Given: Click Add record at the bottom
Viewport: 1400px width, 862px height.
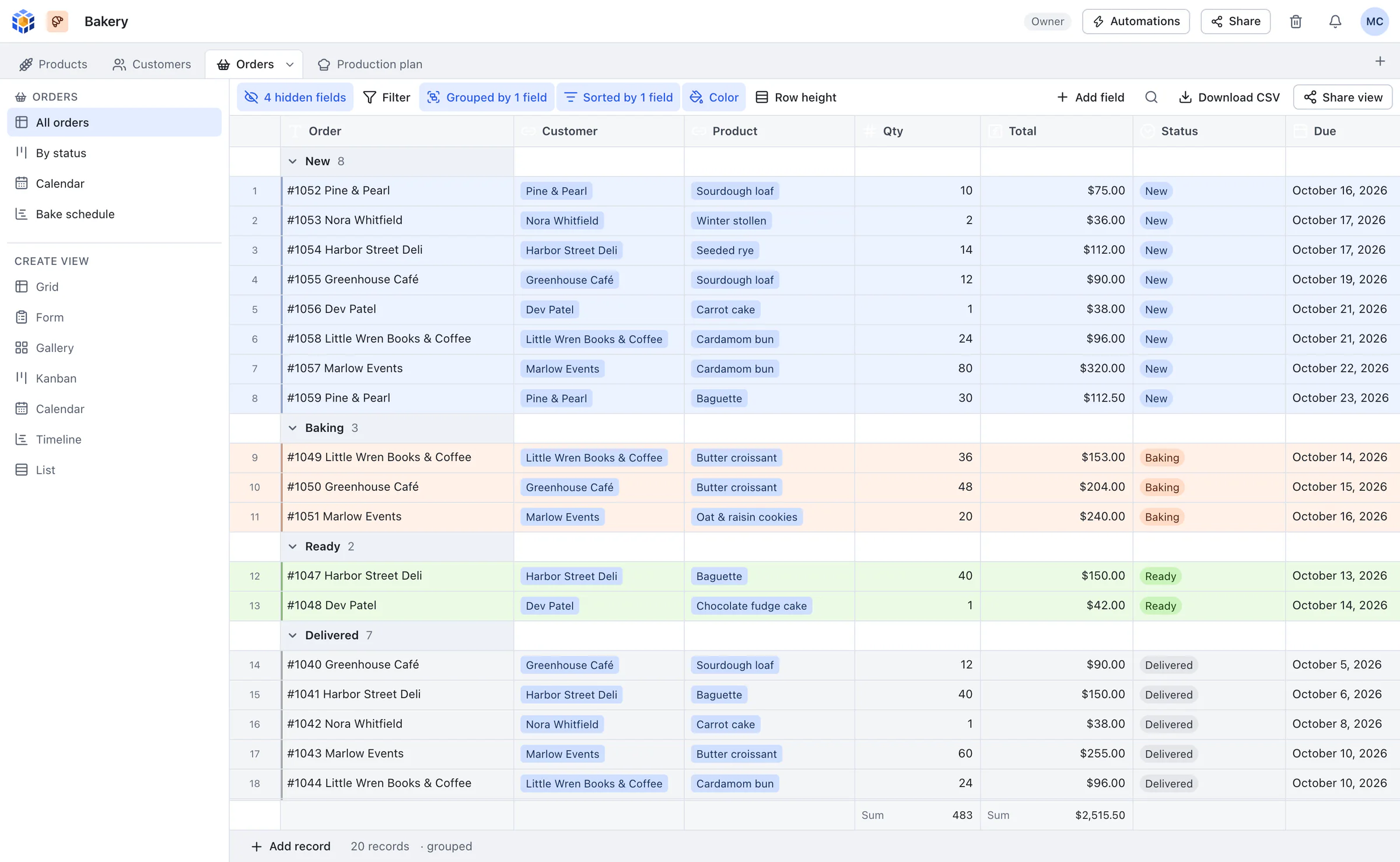Looking at the screenshot, I should 290,846.
